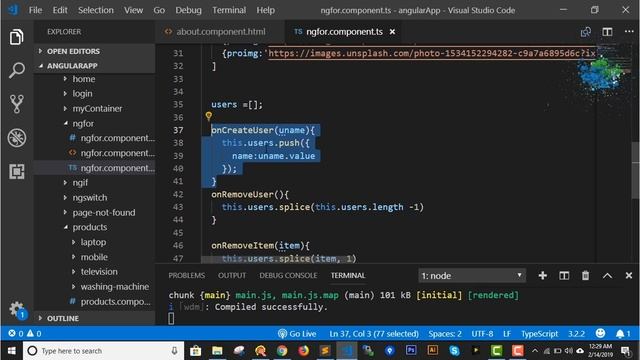Click the errors count in status bar
This screenshot has width=640, height=360.
click(16, 333)
